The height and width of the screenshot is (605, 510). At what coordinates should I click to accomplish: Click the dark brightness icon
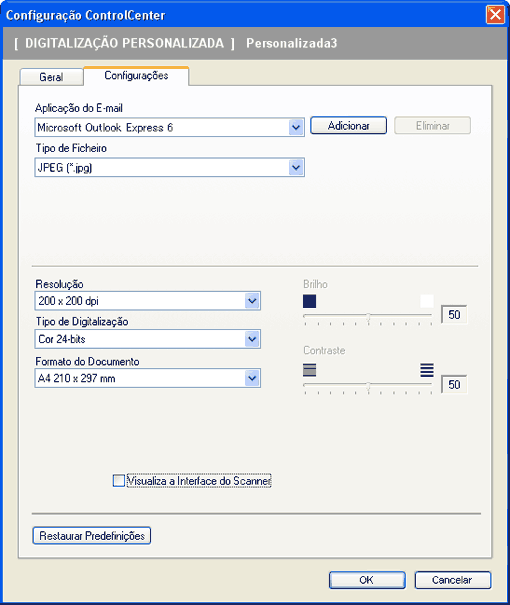point(309,301)
